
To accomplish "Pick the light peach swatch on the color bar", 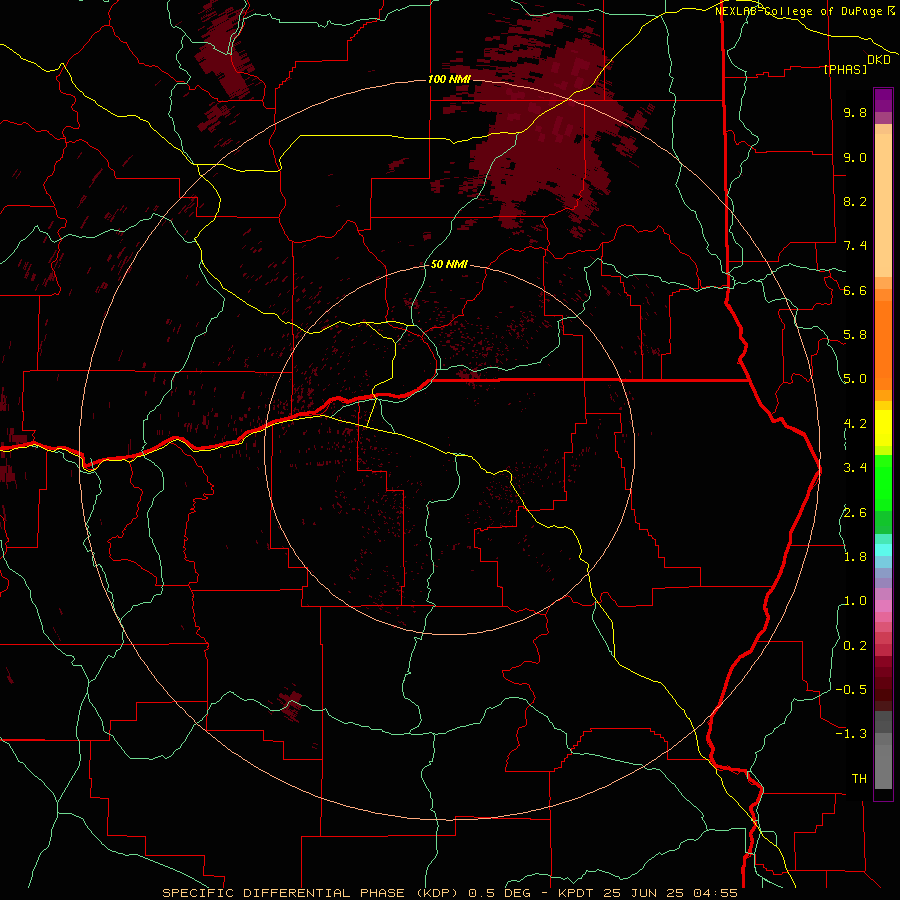I will pyautogui.click(x=883, y=205).
